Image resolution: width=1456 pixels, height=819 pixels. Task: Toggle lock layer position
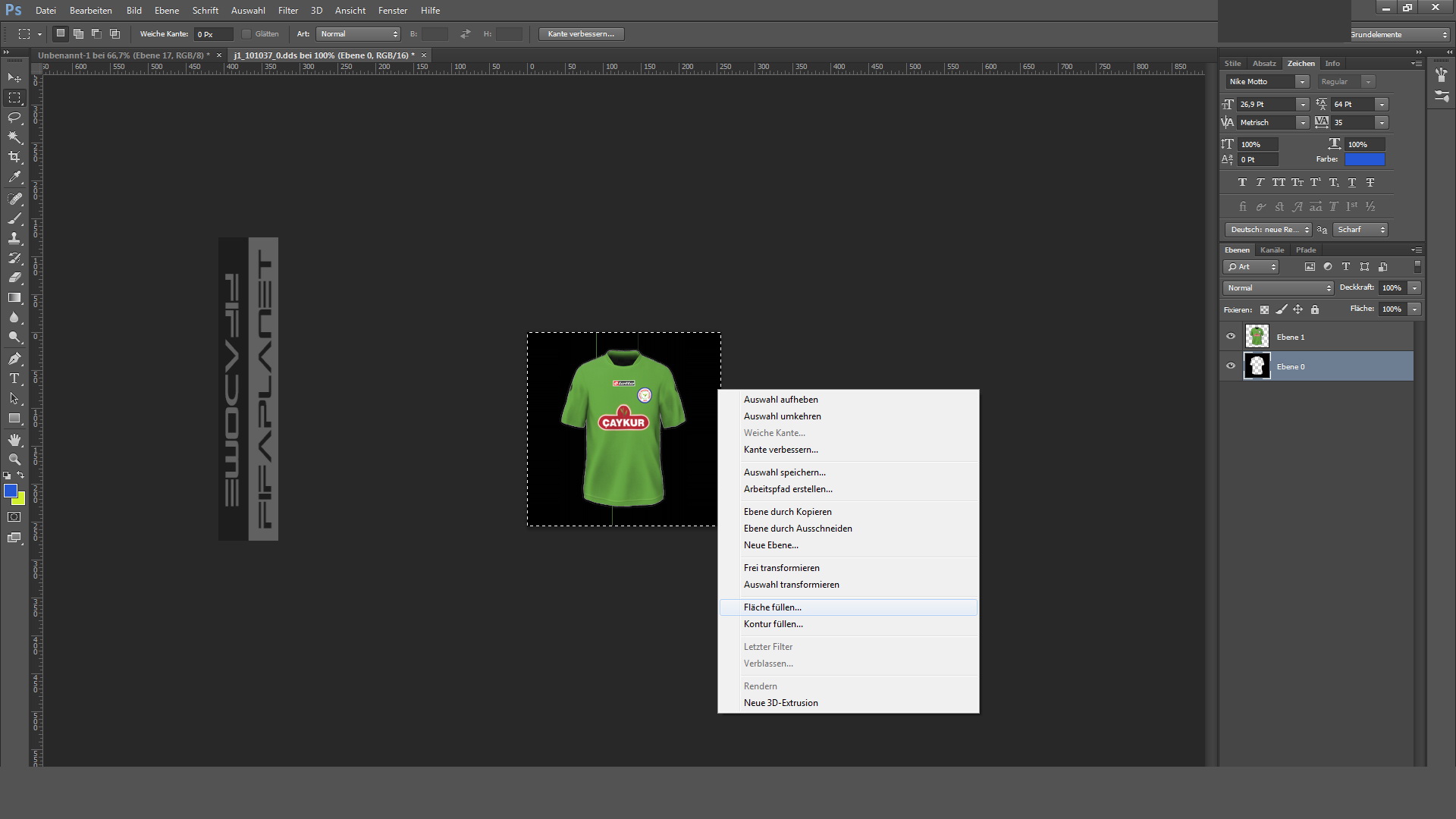[x=1298, y=309]
